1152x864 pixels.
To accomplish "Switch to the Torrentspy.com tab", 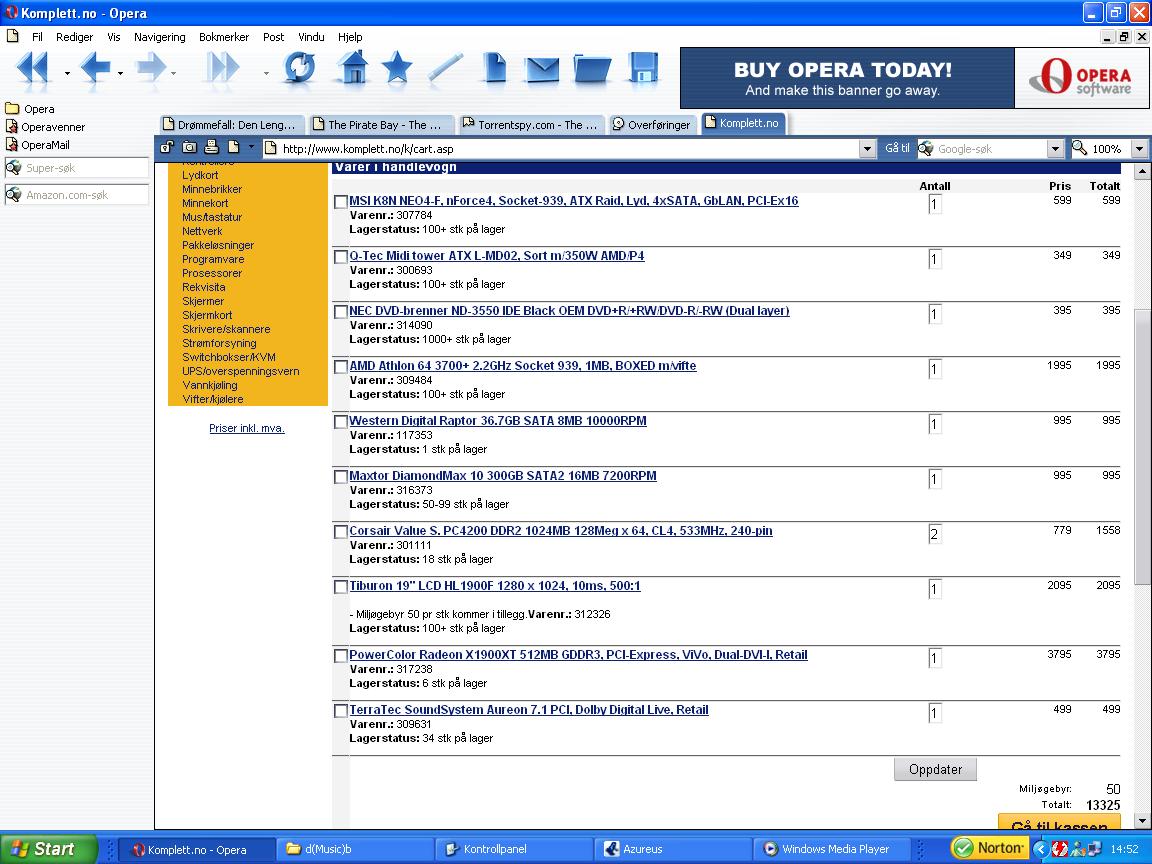I will 530,124.
